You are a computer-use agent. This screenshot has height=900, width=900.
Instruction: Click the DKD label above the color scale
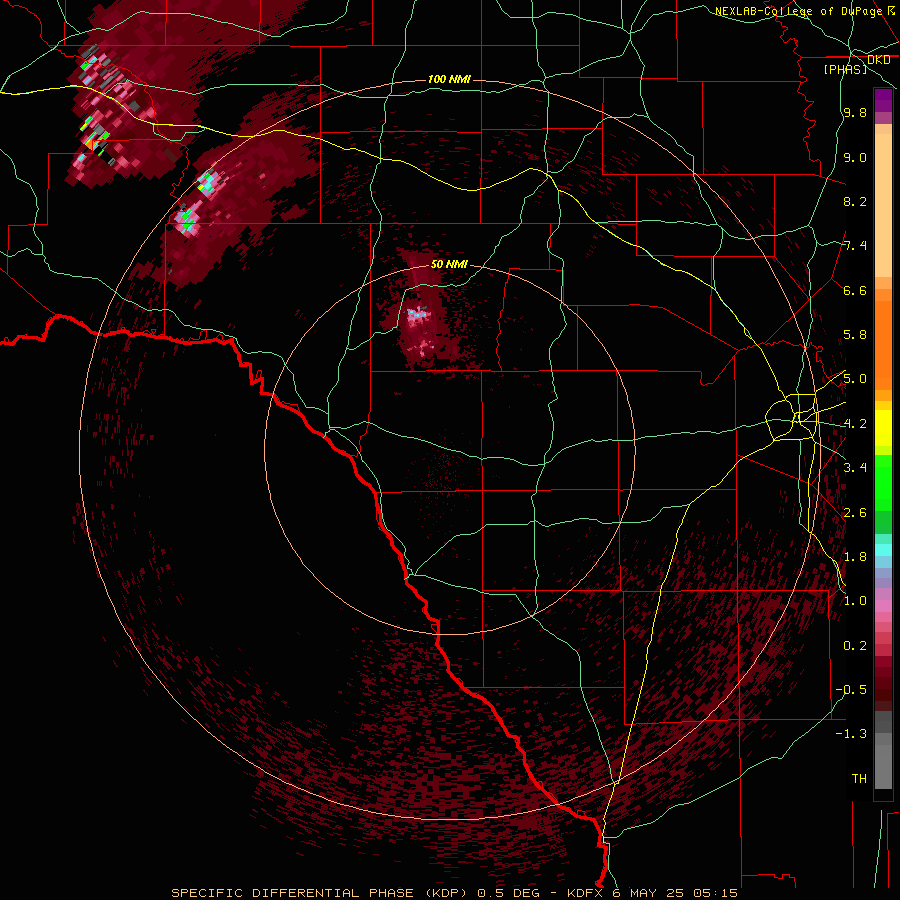click(x=879, y=60)
